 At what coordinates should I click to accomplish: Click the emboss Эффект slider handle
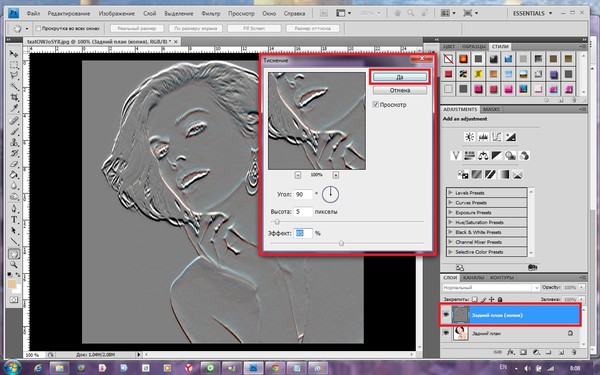(x=341, y=243)
